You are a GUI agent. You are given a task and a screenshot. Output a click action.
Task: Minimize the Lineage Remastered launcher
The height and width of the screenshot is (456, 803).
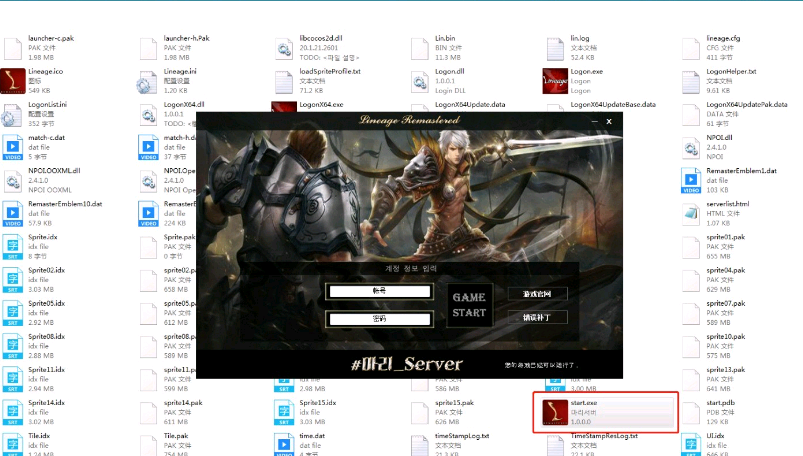point(595,121)
